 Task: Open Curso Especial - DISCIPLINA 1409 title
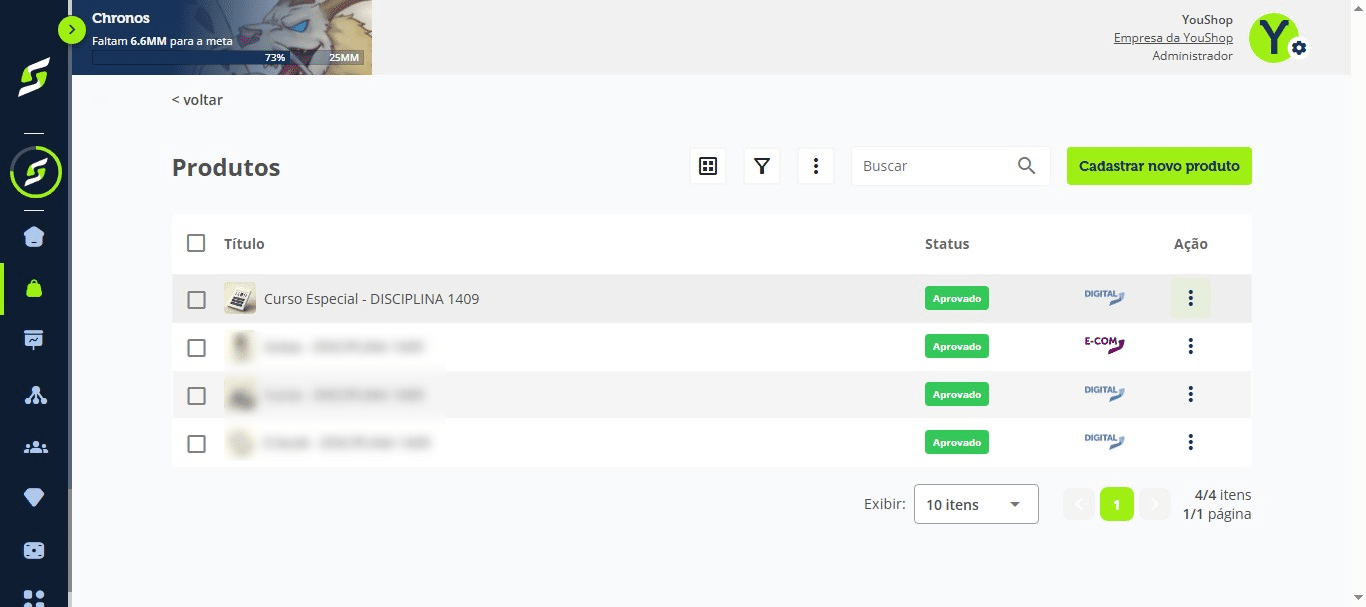(x=371, y=298)
